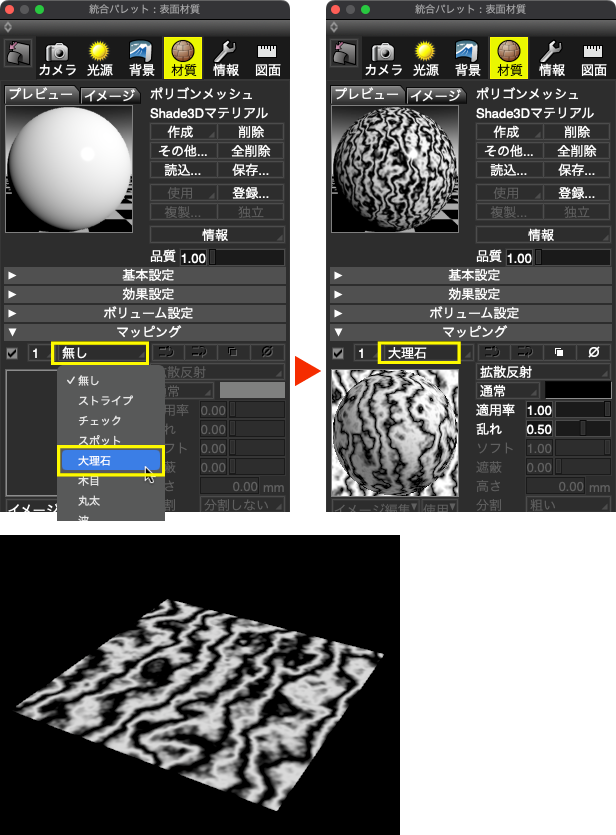Click the eyedropper surface icon in the left palette

18,53
